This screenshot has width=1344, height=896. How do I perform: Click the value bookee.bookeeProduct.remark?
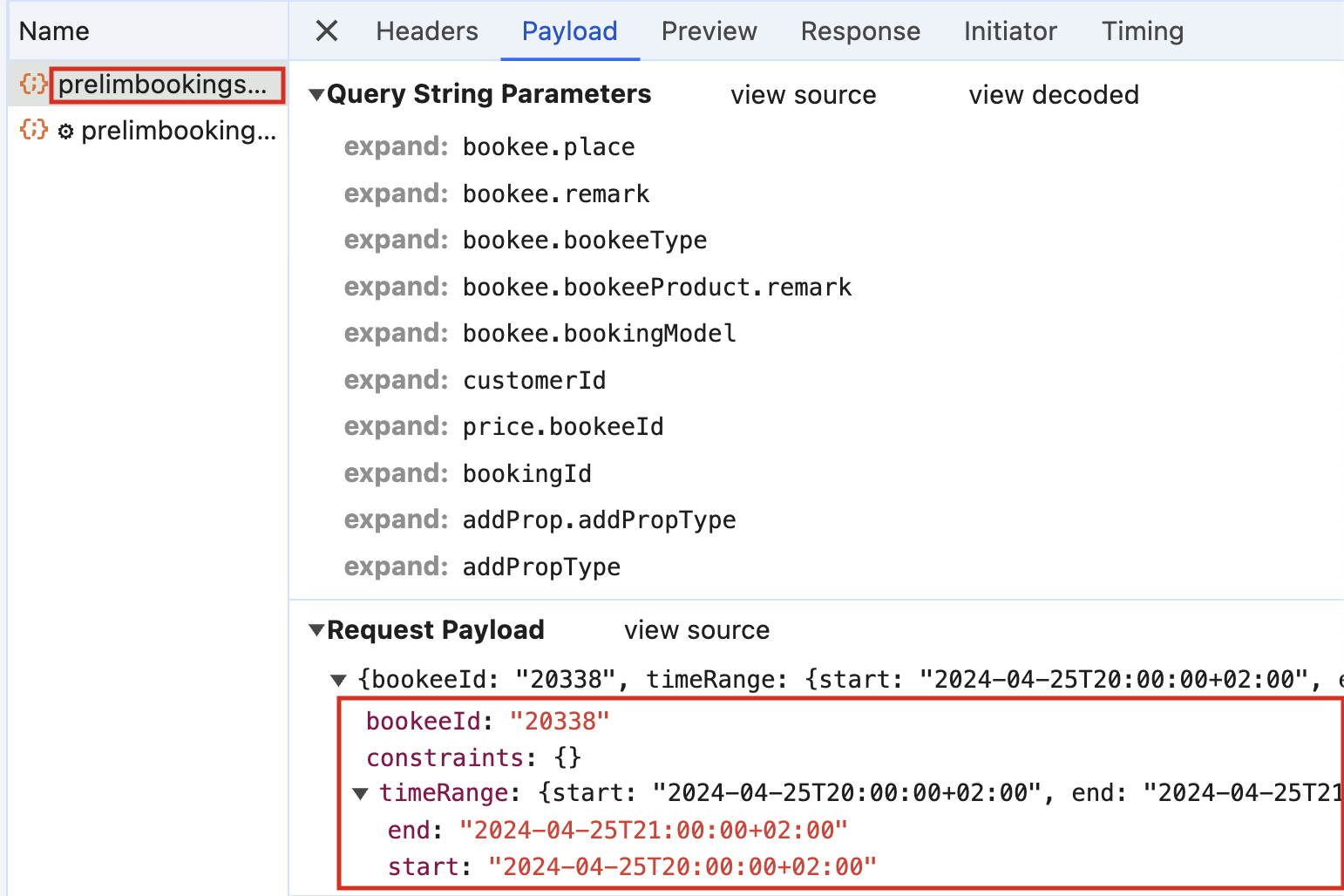point(657,287)
